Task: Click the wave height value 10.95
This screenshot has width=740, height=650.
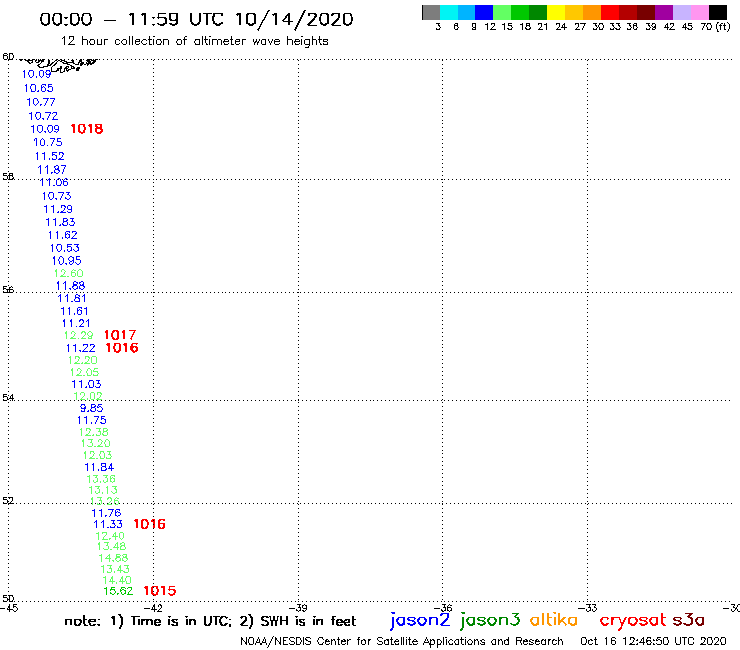Action: 67,261
